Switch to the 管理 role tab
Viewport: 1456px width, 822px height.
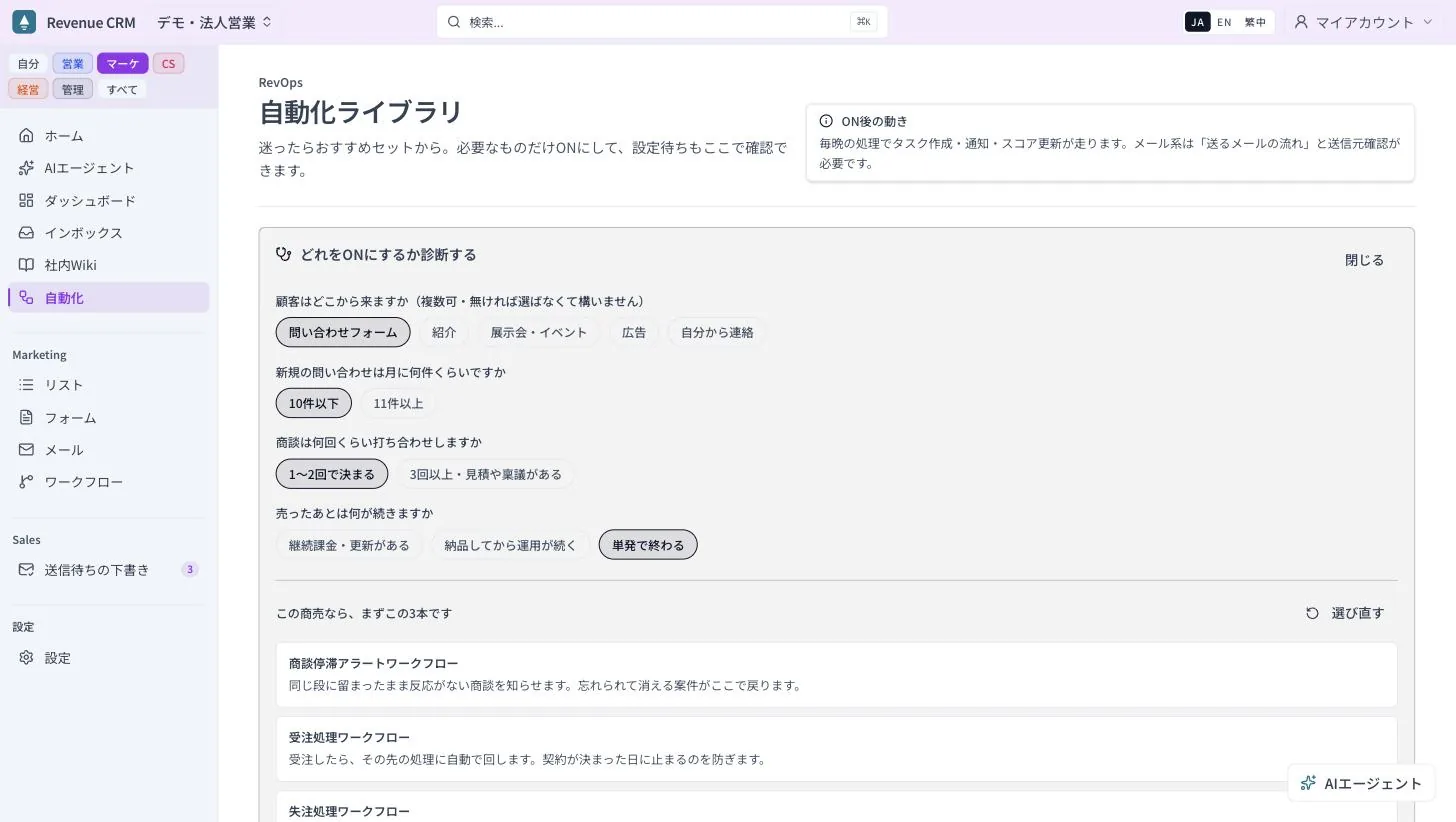[x=73, y=89]
